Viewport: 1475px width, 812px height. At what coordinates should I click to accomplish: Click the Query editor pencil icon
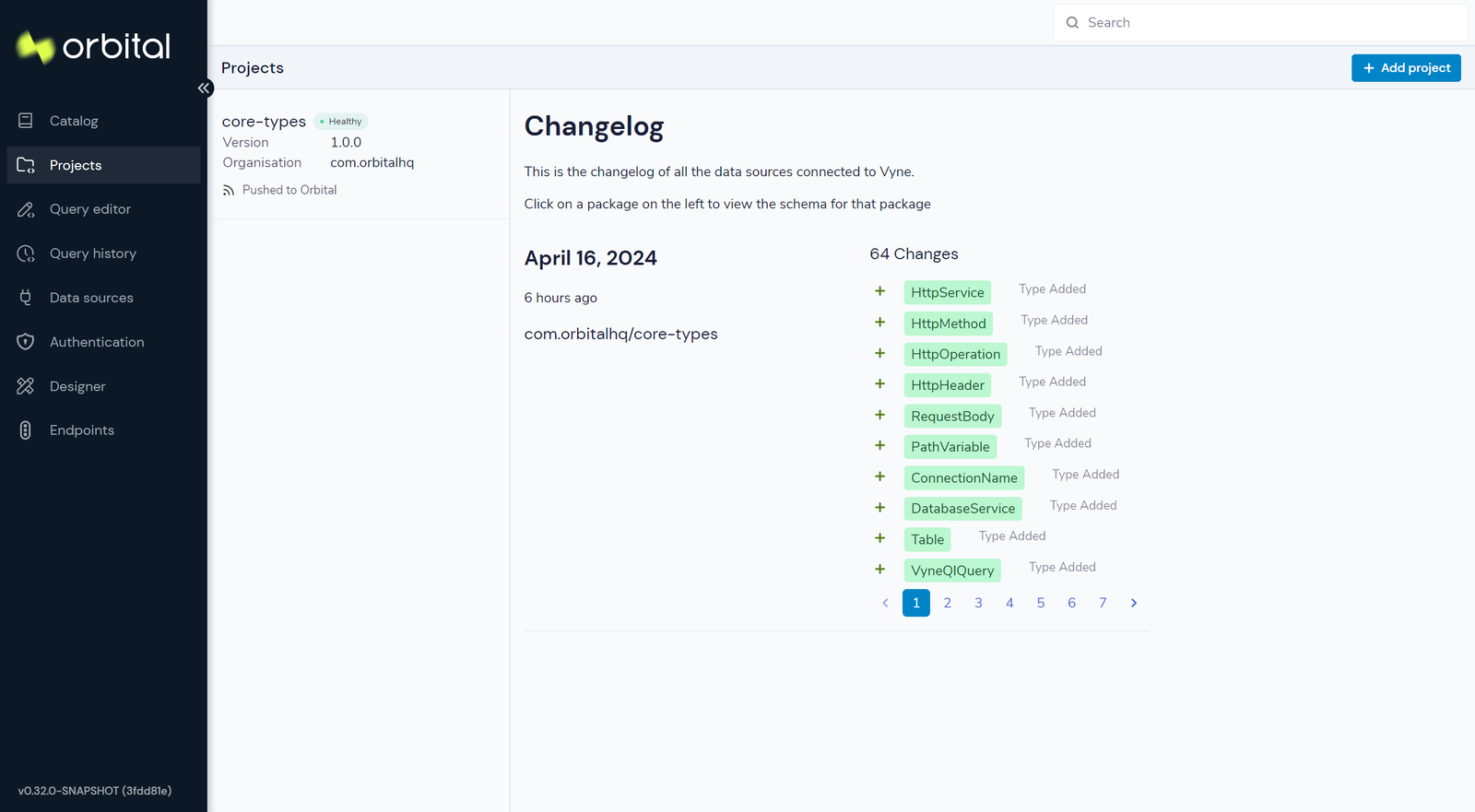coord(26,209)
